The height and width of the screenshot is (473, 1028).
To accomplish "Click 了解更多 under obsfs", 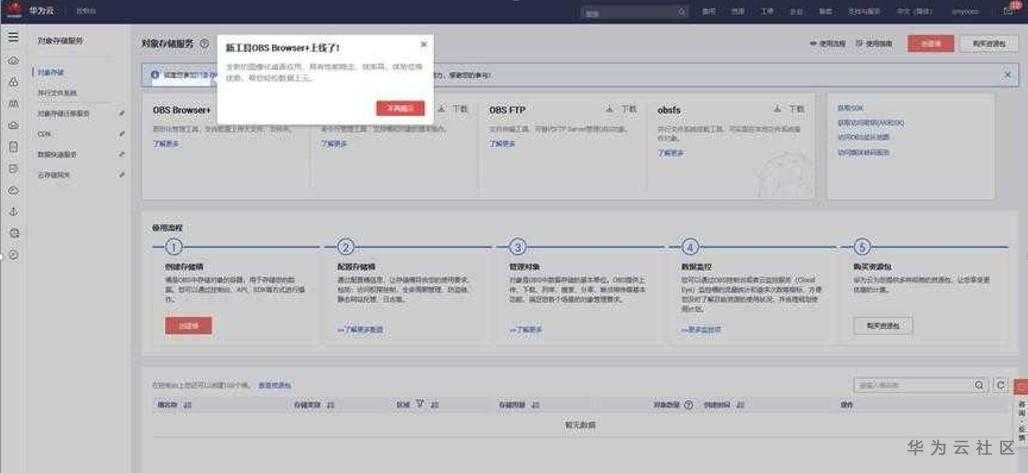I will click(x=670, y=153).
